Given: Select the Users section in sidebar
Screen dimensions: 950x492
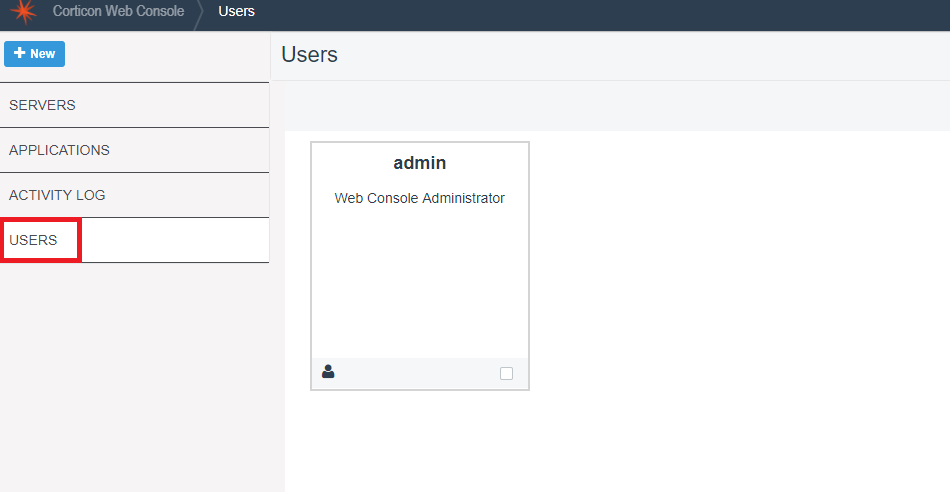Looking at the screenshot, I should coord(135,240).
